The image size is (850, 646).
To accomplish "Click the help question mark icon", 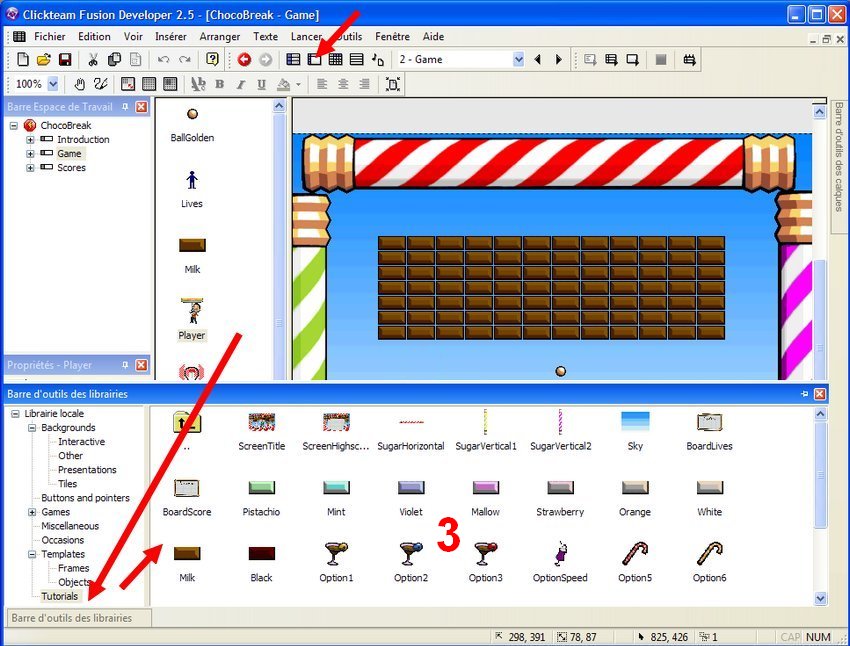I will pos(212,59).
